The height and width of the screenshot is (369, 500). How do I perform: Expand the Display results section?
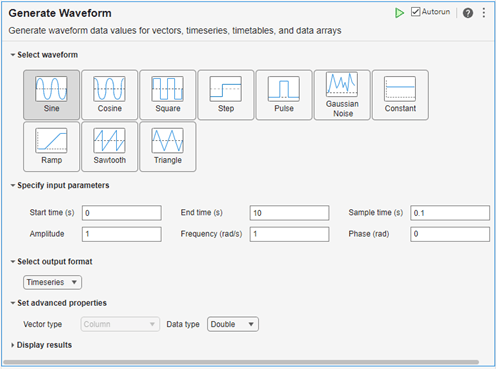(12, 345)
